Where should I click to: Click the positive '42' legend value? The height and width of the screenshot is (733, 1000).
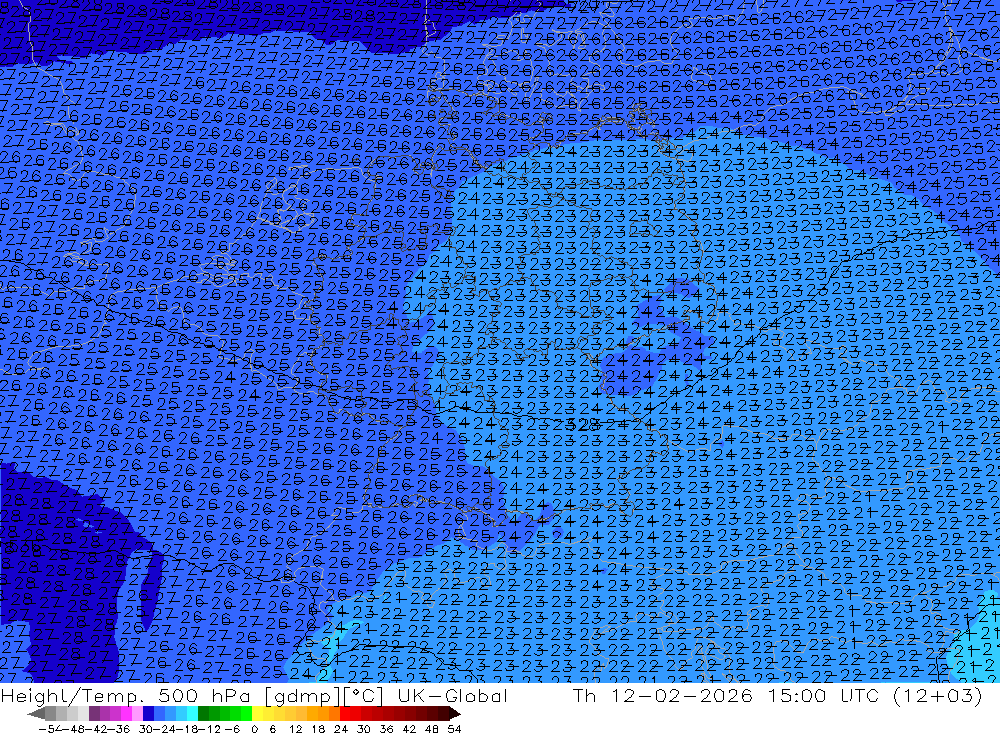pyautogui.click(x=409, y=729)
